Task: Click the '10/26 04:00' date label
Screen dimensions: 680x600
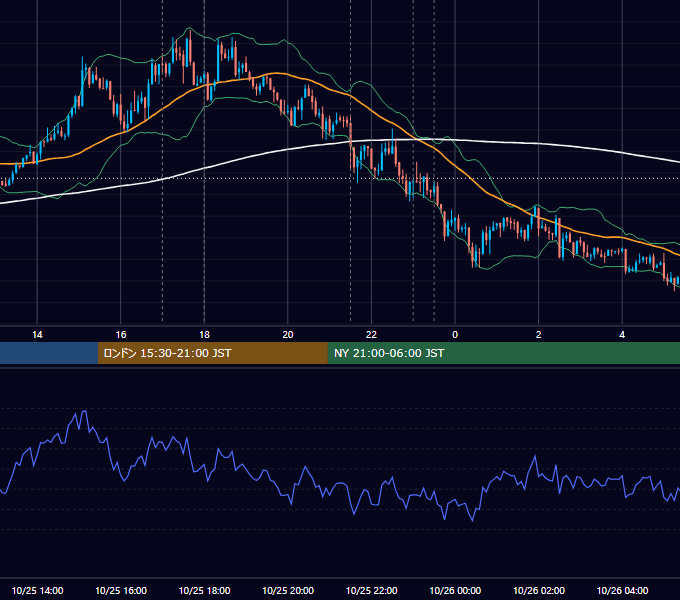Action: (622, 591)
